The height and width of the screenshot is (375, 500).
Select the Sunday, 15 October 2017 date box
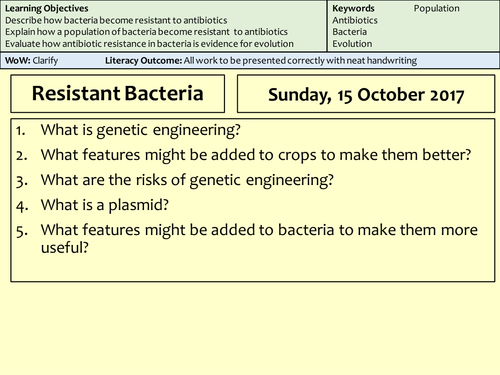(x=366, y=94)
